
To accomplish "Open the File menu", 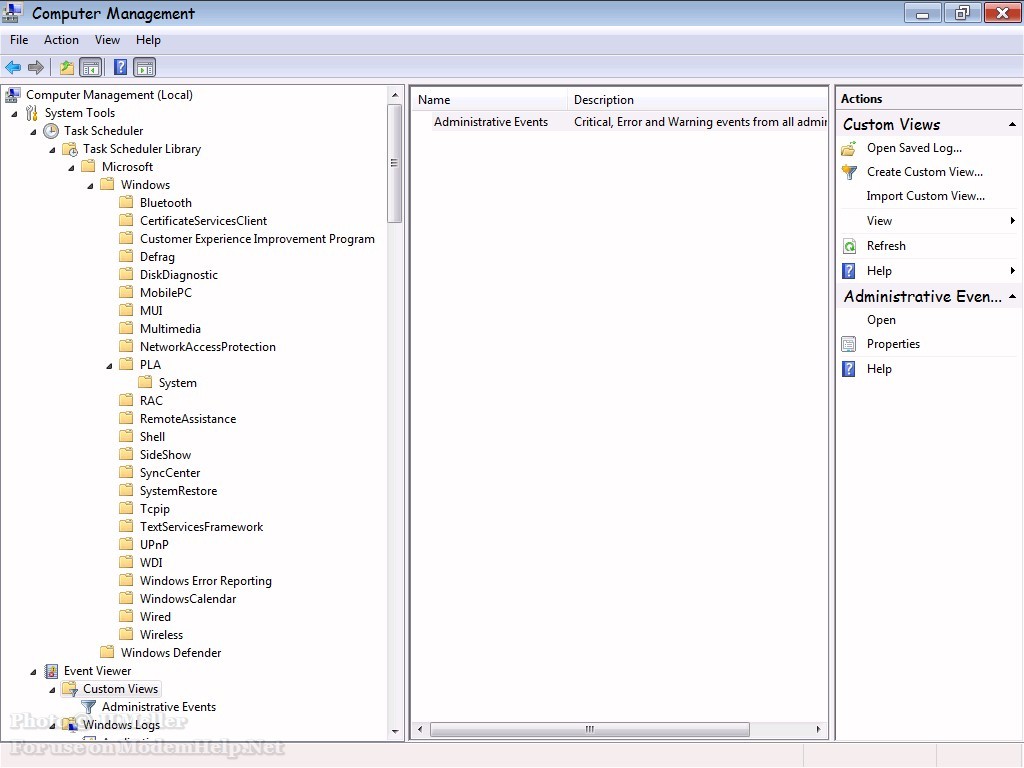I will tap(19, 40).
